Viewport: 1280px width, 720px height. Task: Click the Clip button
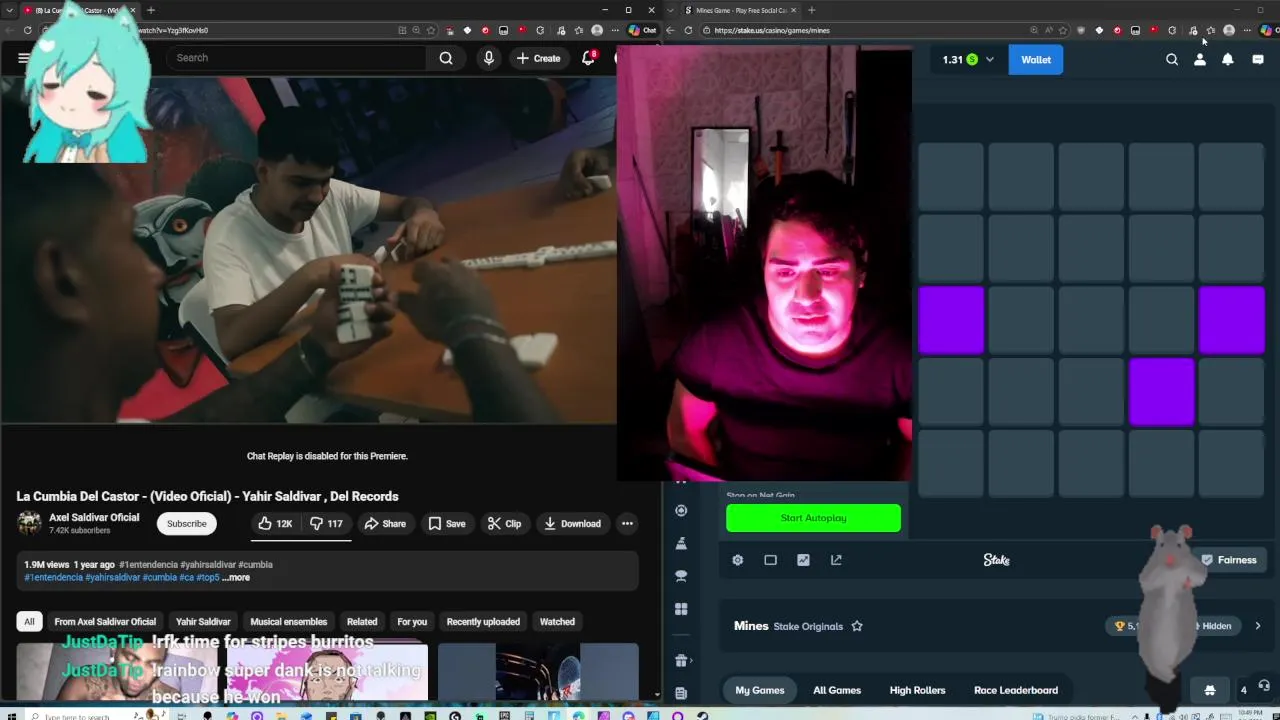(504, 523)
